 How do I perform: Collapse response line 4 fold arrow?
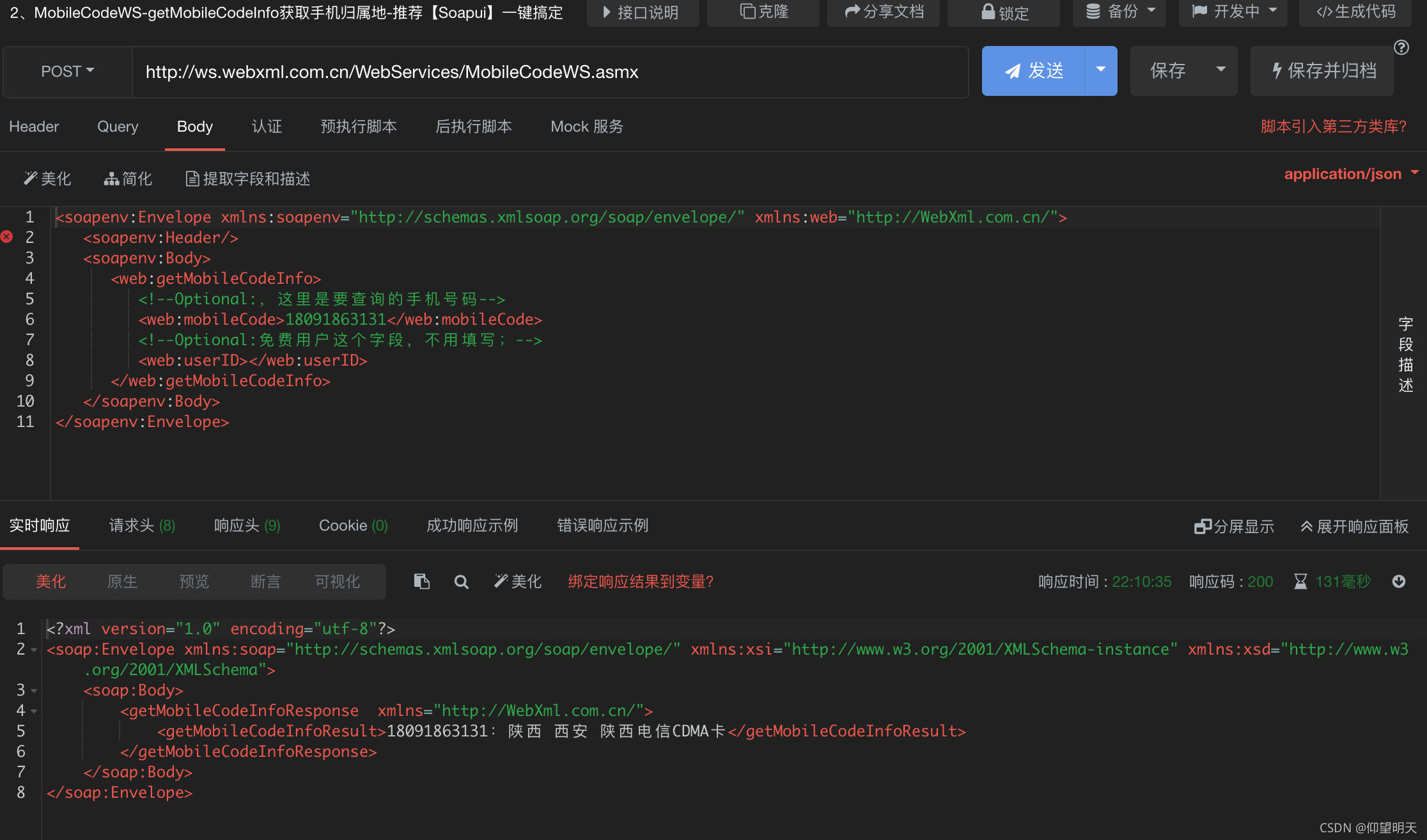coord(34,712)
